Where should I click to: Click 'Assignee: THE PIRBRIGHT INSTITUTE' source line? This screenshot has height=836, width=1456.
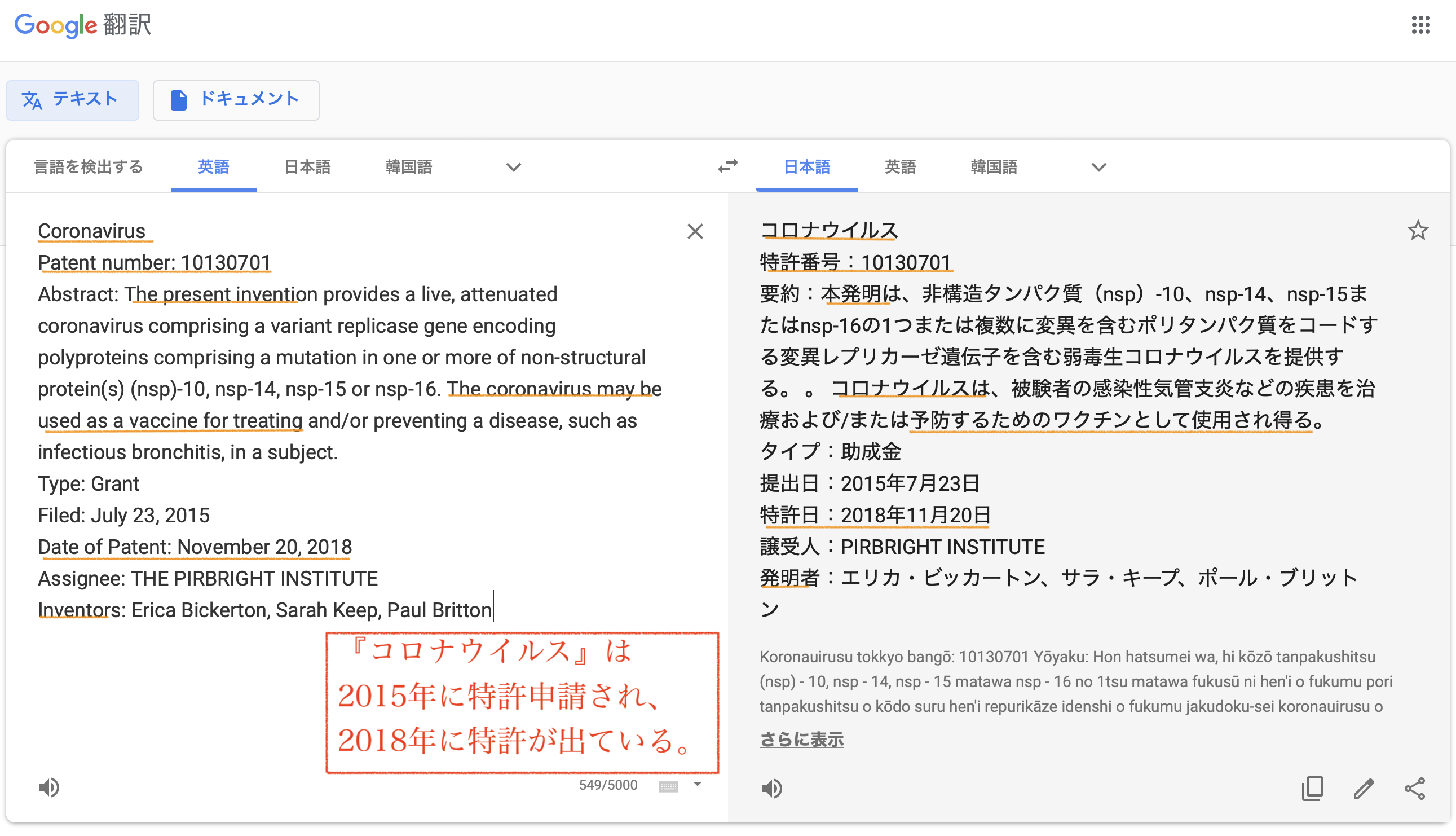[x=208, y=578]
